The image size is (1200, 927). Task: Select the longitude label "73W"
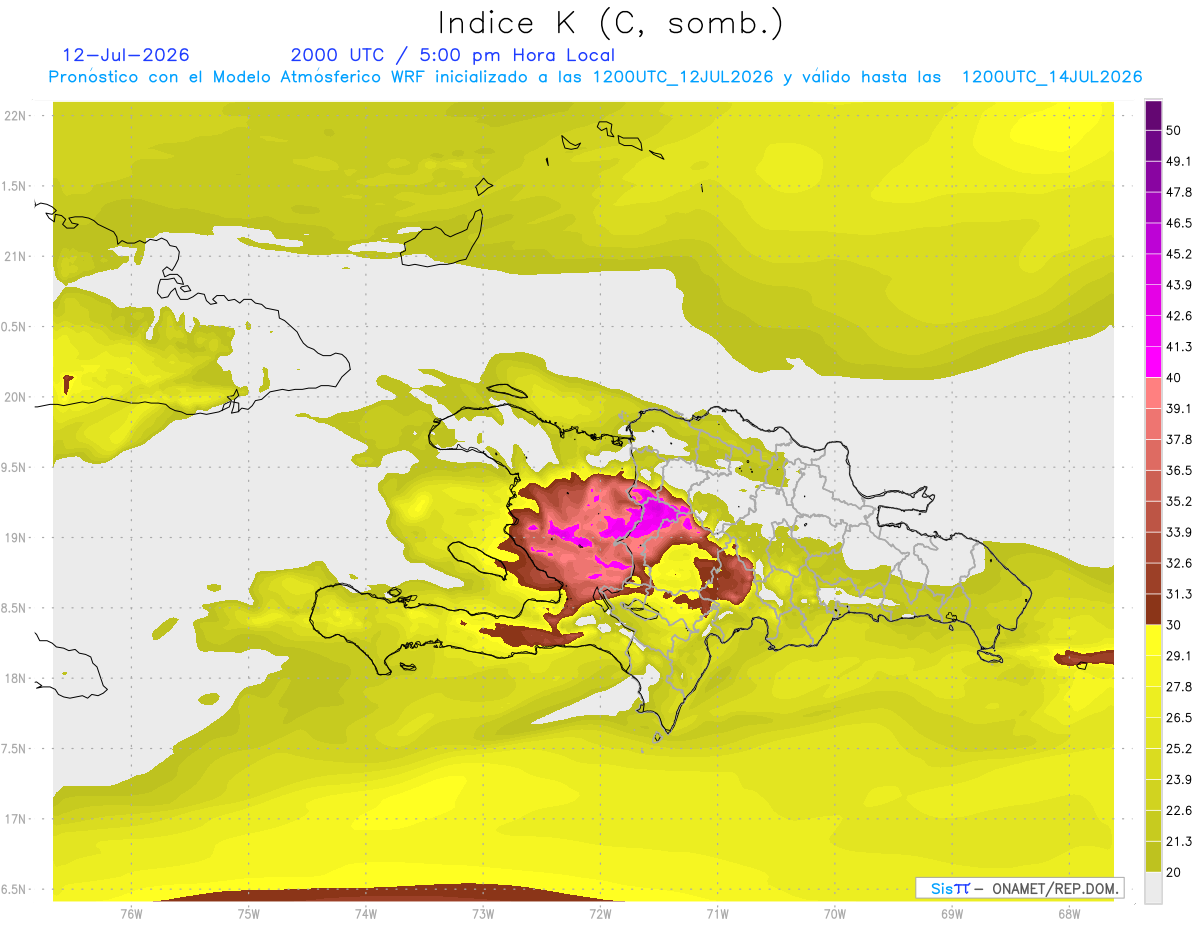coord(483,914)
